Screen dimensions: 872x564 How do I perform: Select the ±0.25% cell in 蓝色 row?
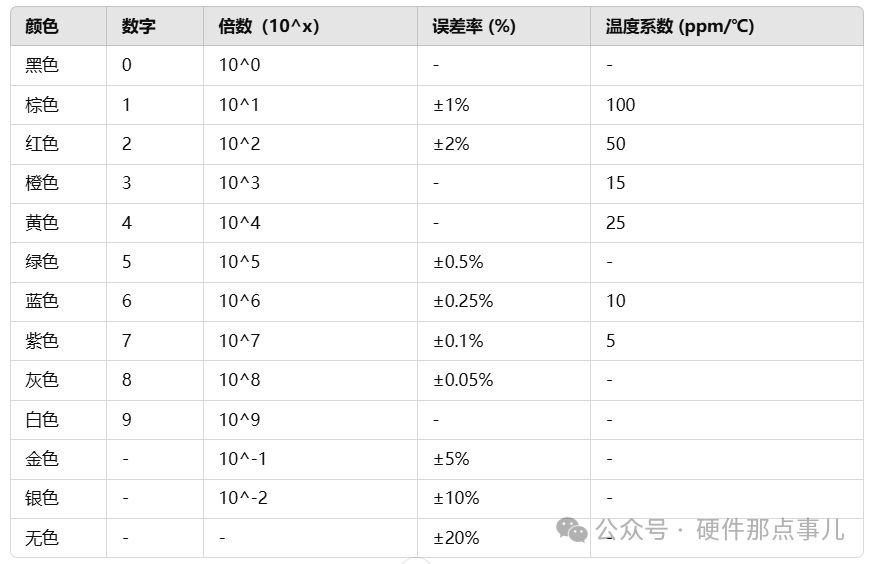pos(504,301)
